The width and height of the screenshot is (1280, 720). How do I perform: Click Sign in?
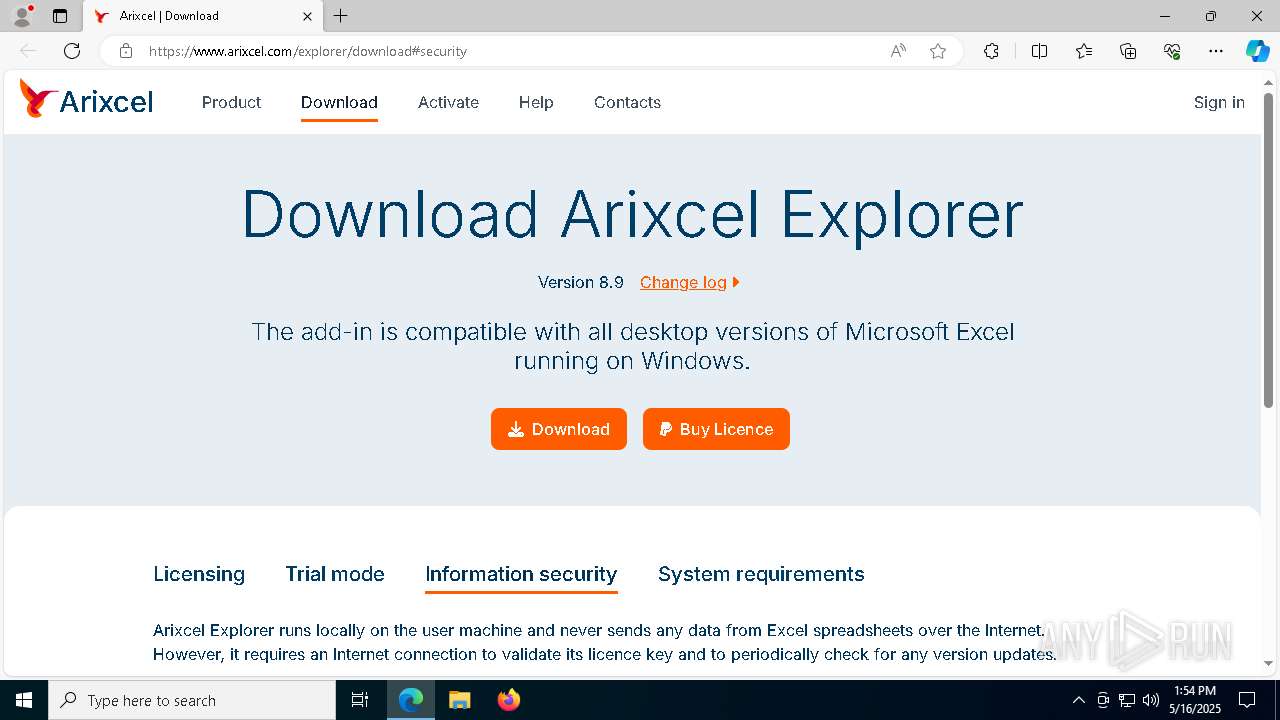pyautogui.click(x=1219, y=102)
